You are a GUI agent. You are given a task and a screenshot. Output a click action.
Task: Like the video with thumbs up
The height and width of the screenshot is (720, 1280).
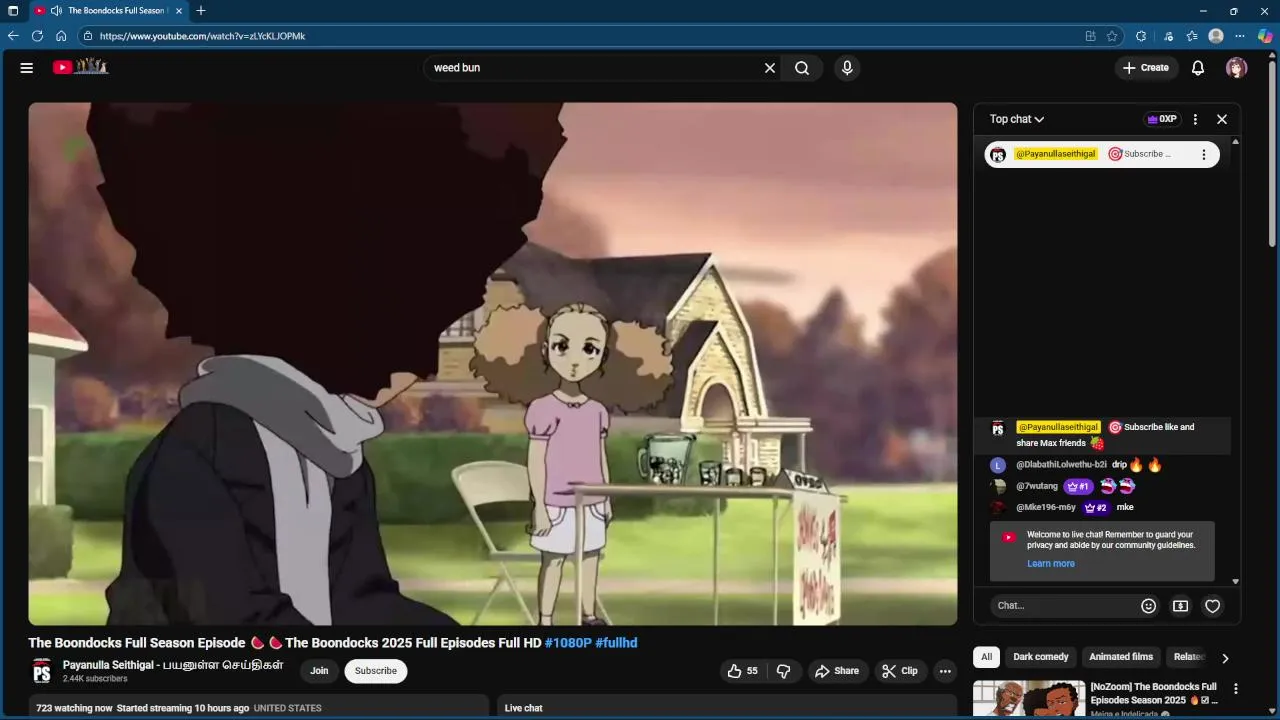744,671
